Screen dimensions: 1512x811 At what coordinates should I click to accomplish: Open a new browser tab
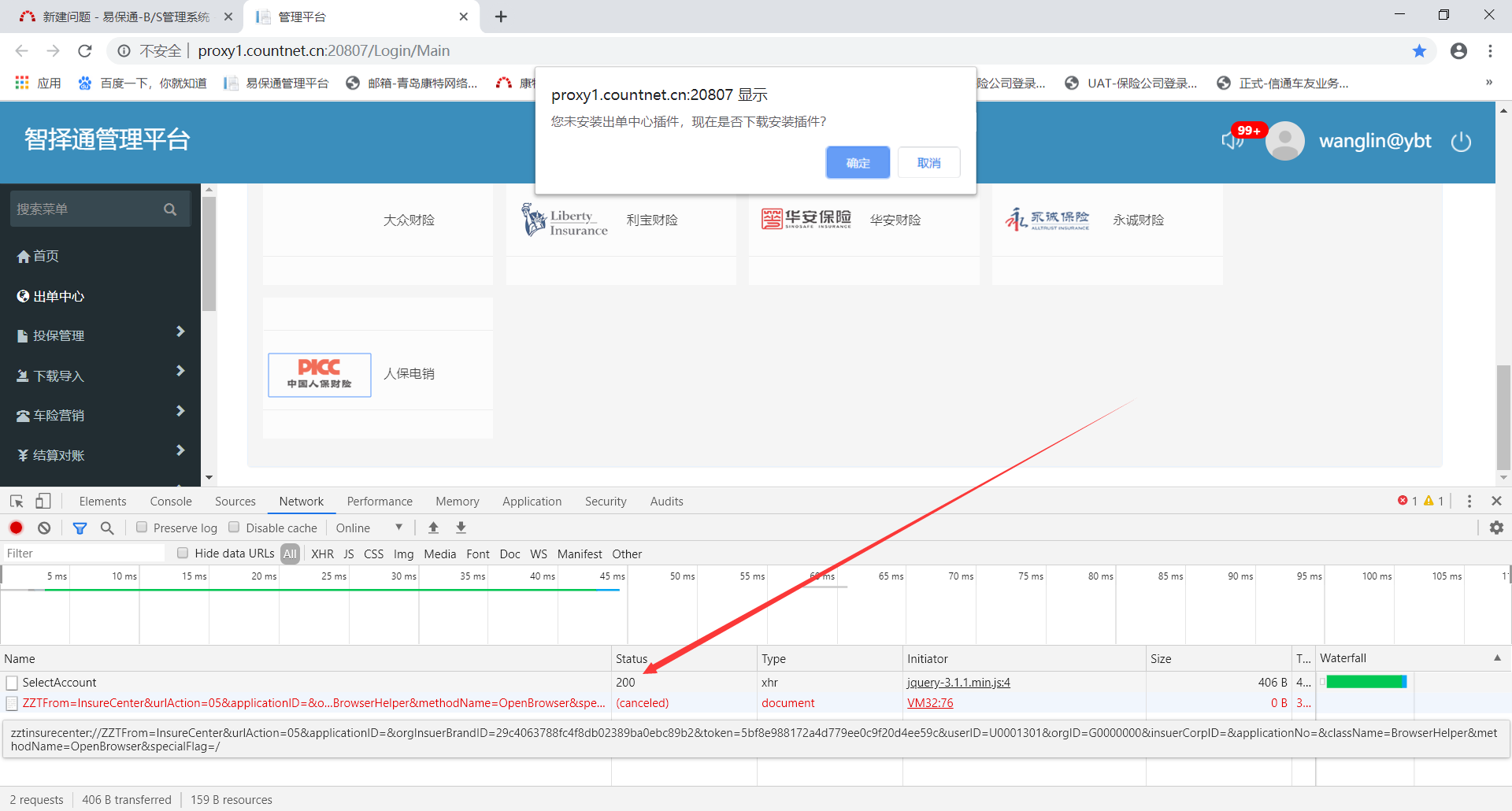click(501, 17)
